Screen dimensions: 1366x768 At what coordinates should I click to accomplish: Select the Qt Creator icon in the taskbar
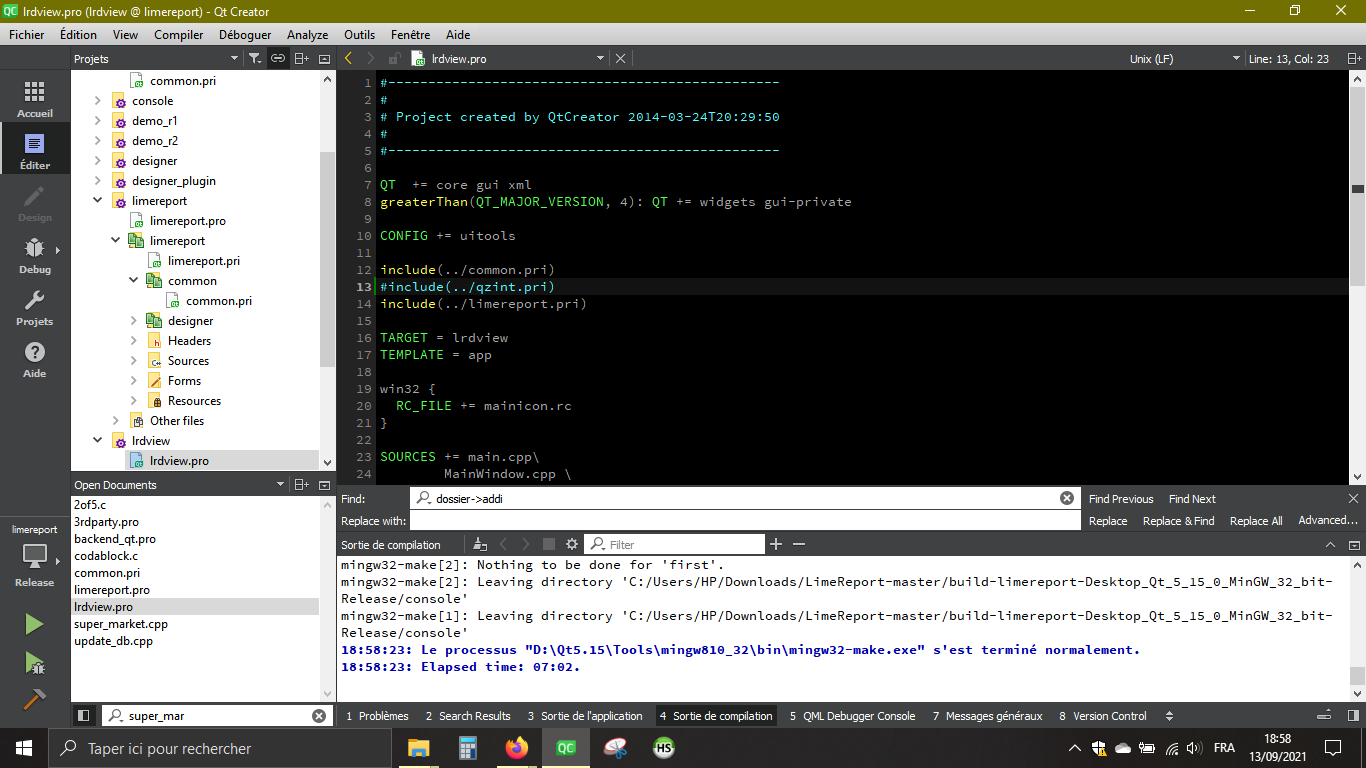pos(564,747)
